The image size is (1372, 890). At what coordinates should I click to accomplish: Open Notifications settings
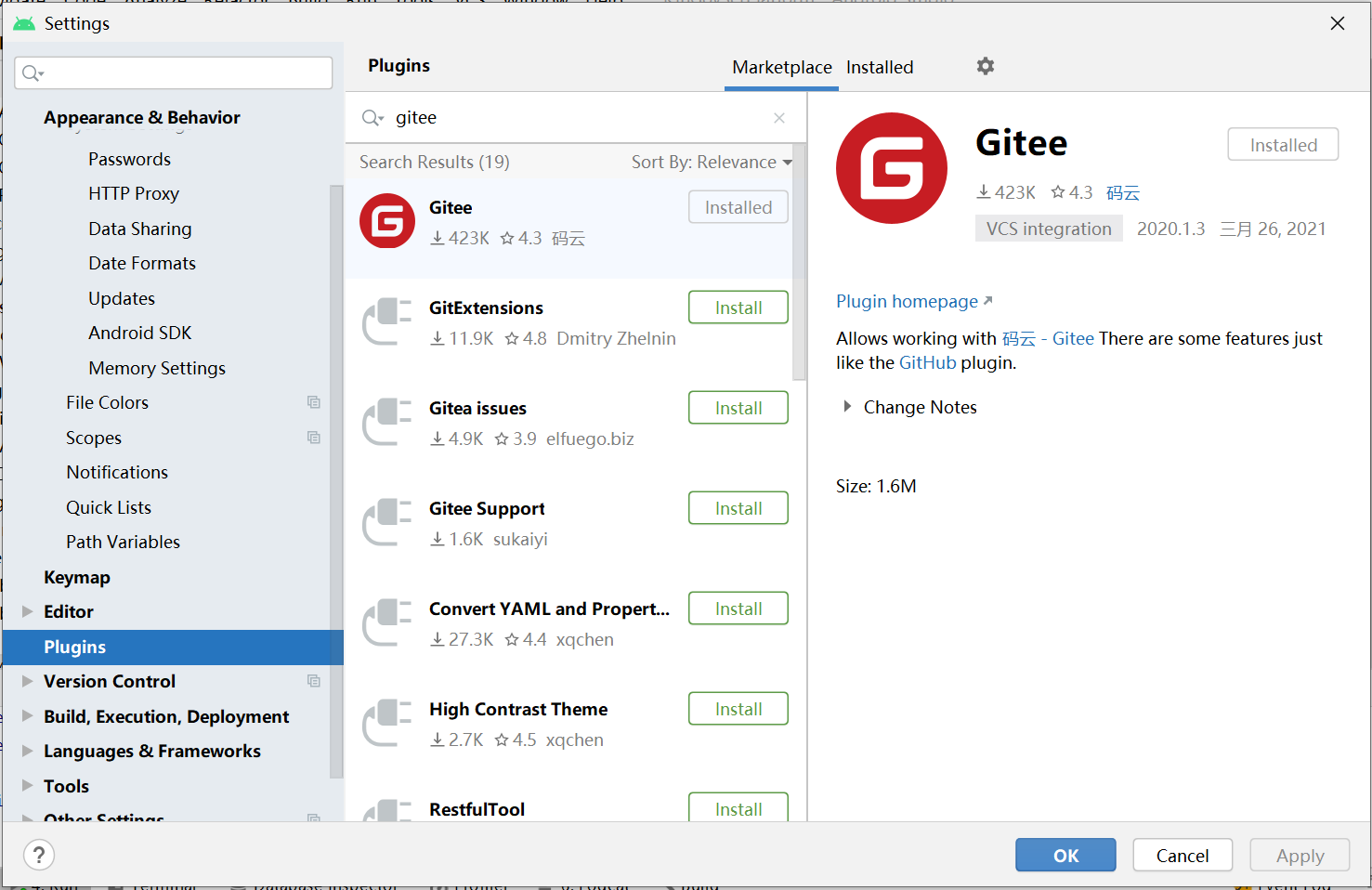coord(117,472)
